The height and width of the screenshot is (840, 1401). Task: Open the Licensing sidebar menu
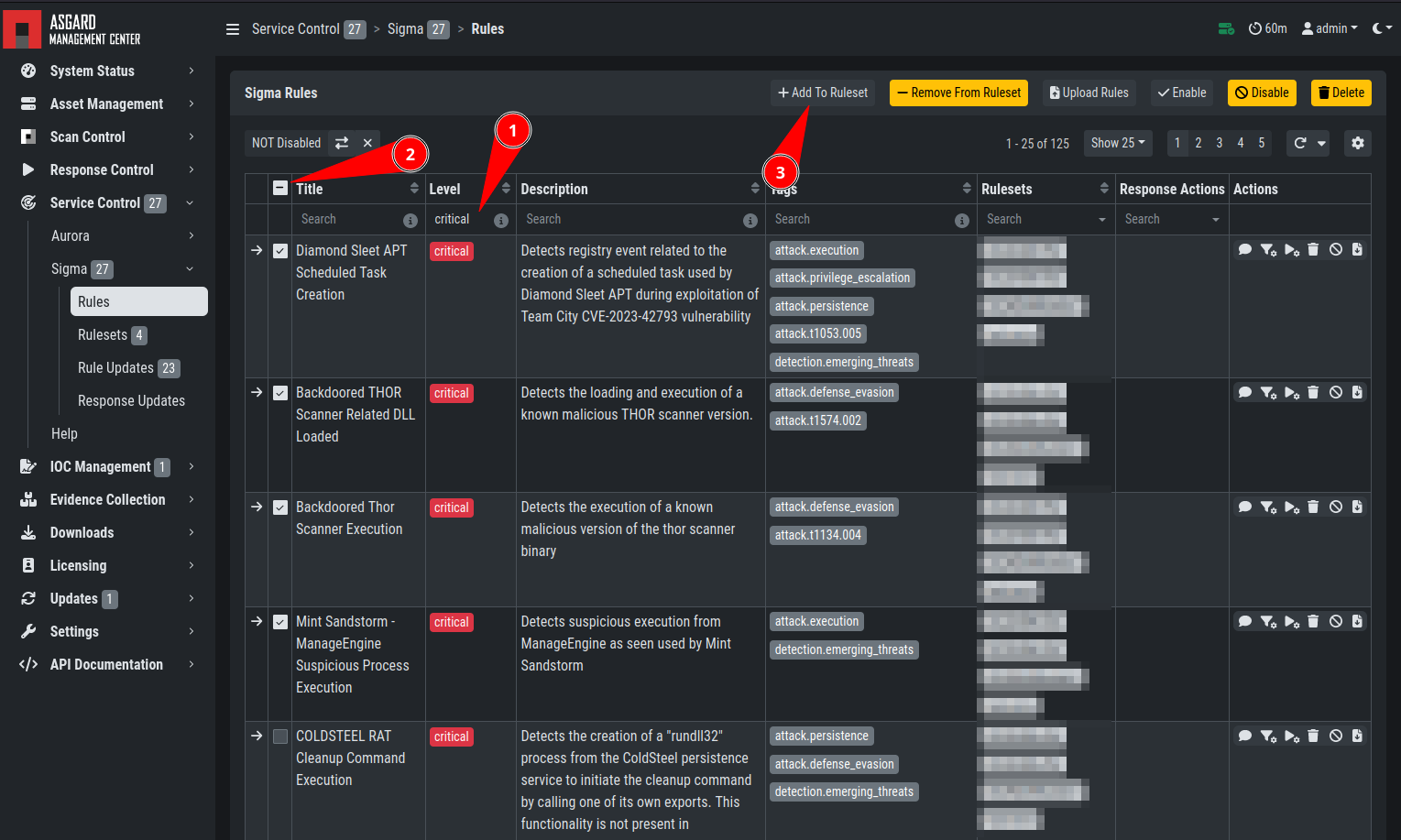pyautogui.click(x=107, y=565)
